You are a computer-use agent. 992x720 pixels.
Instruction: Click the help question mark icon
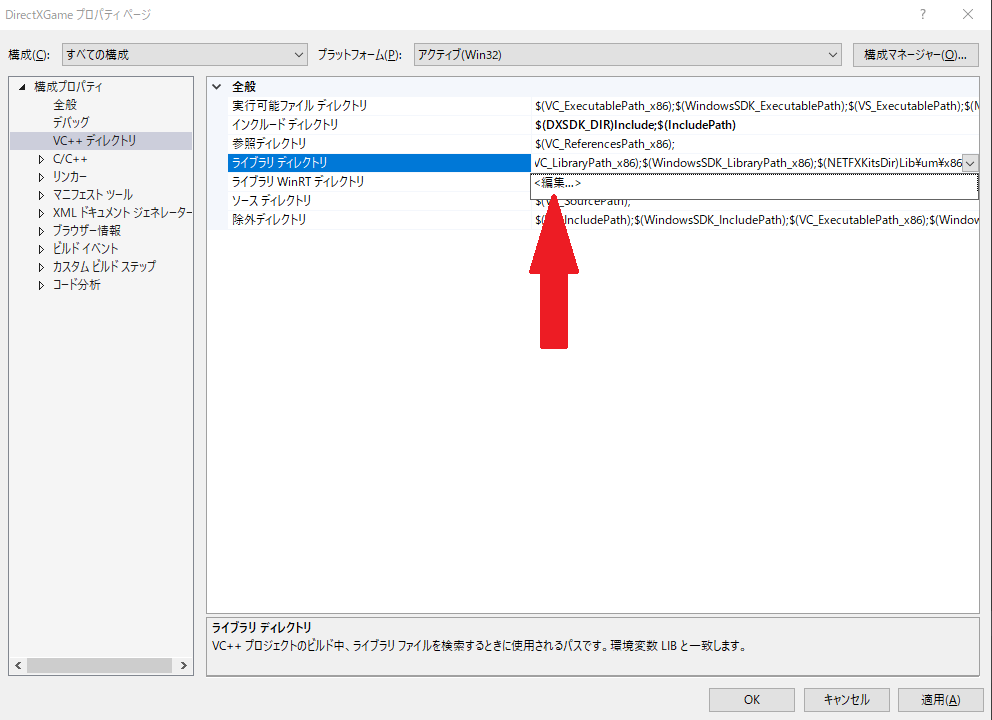click(x=923, y=14)
